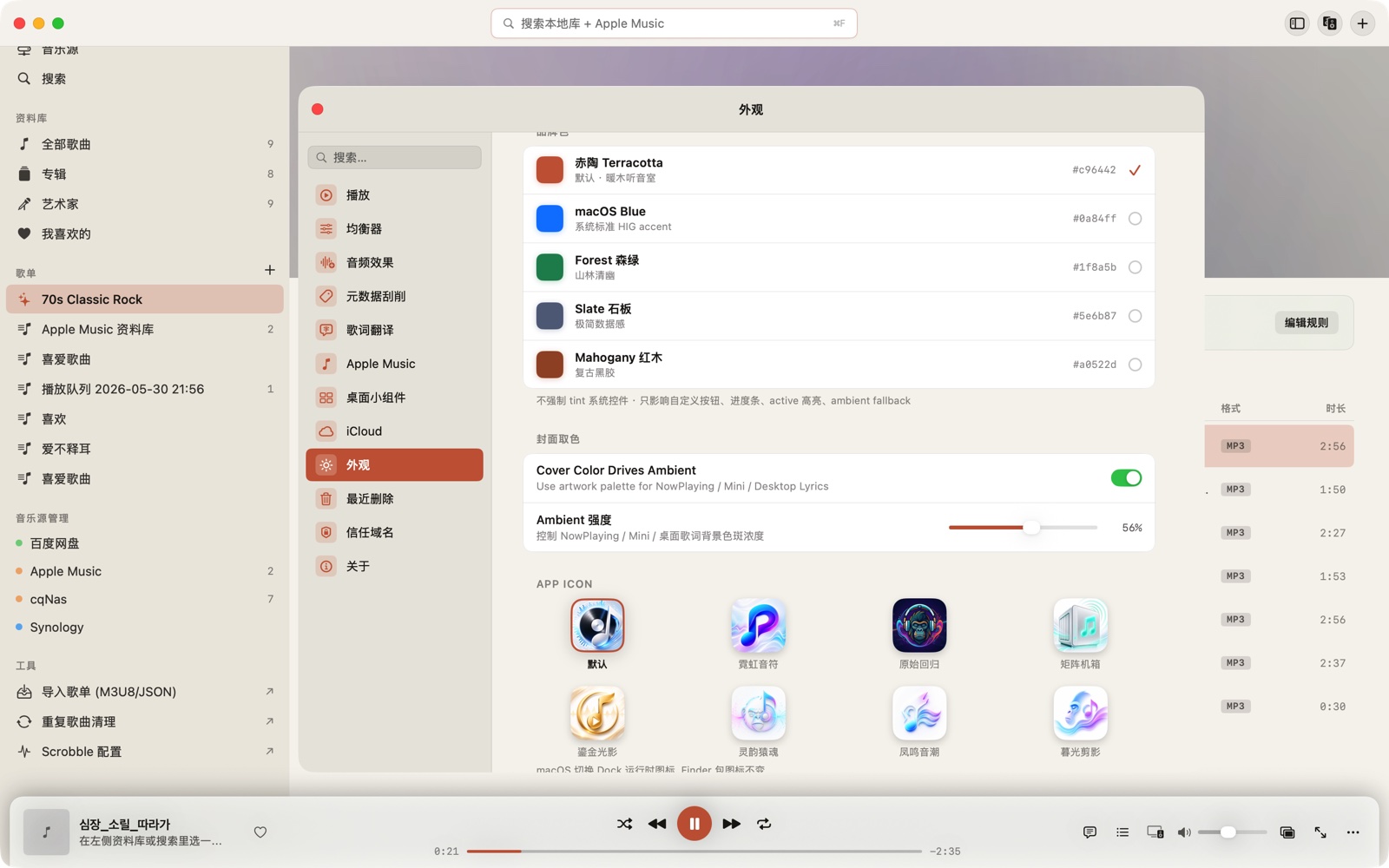Image resolution: width=1389 pixels, height=868 pixels.
Task: Click the Terracotta color swatch
Action: [550, 170]
